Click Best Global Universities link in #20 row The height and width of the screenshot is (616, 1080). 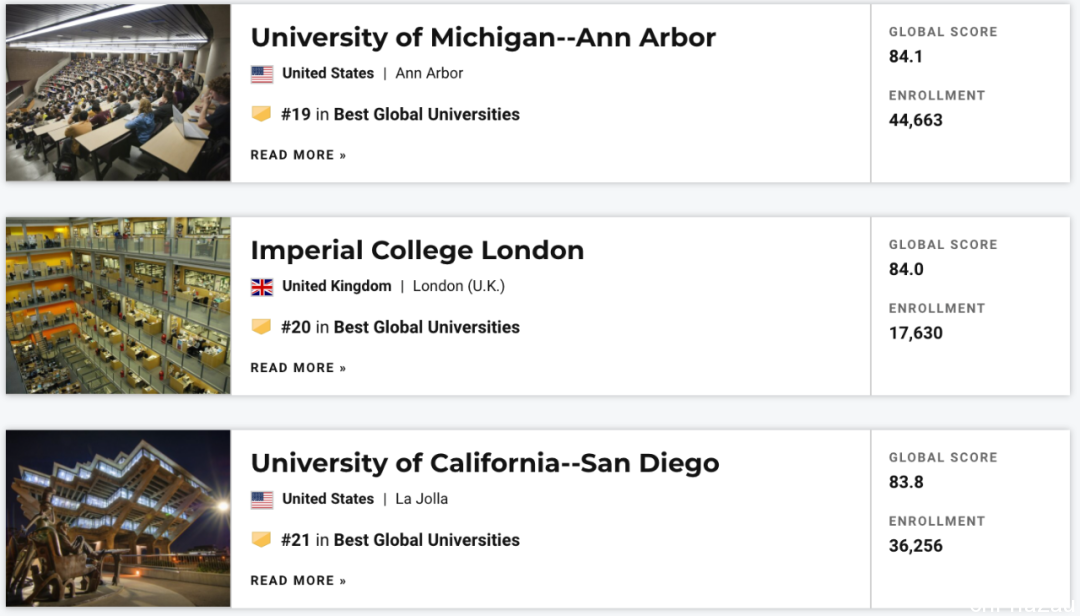pos(426,327)
